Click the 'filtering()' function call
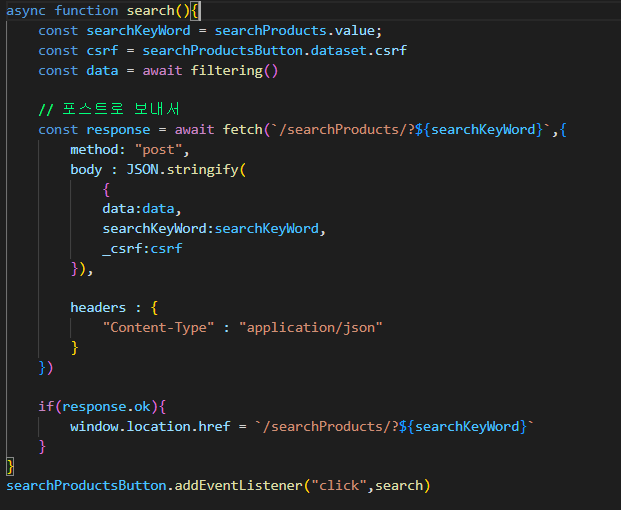The image size is (621, 510). tap(234, 71)
